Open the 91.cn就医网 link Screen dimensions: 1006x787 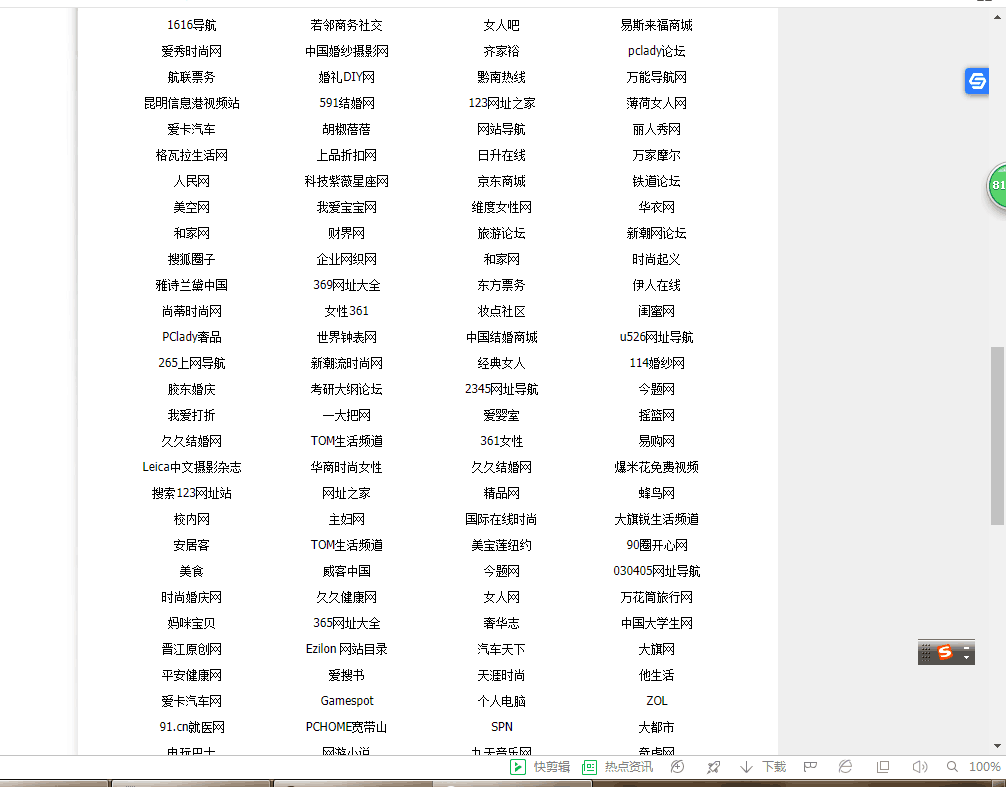191,727
